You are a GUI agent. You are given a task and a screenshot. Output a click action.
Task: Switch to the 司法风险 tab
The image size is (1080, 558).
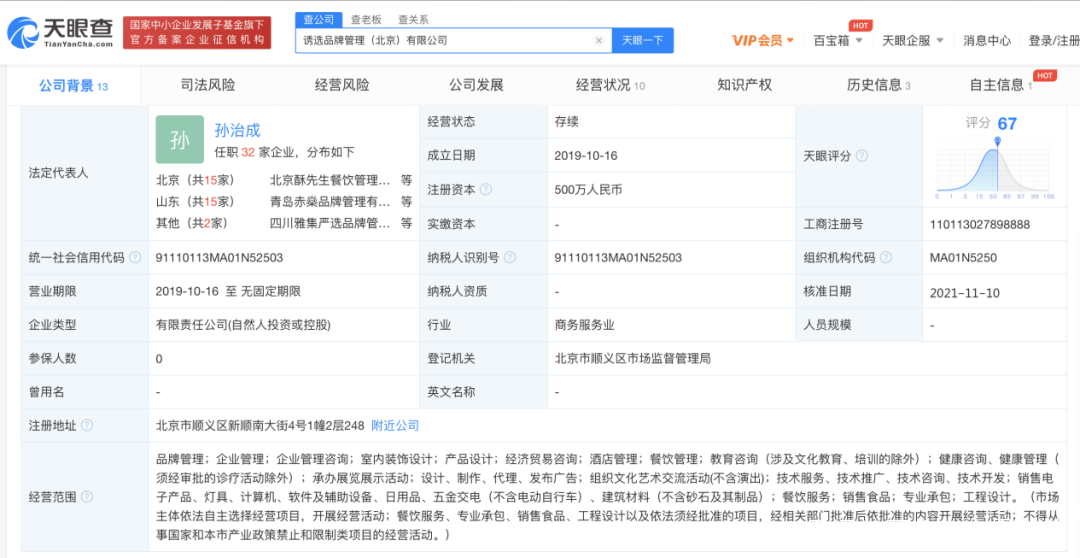(208, 85)
